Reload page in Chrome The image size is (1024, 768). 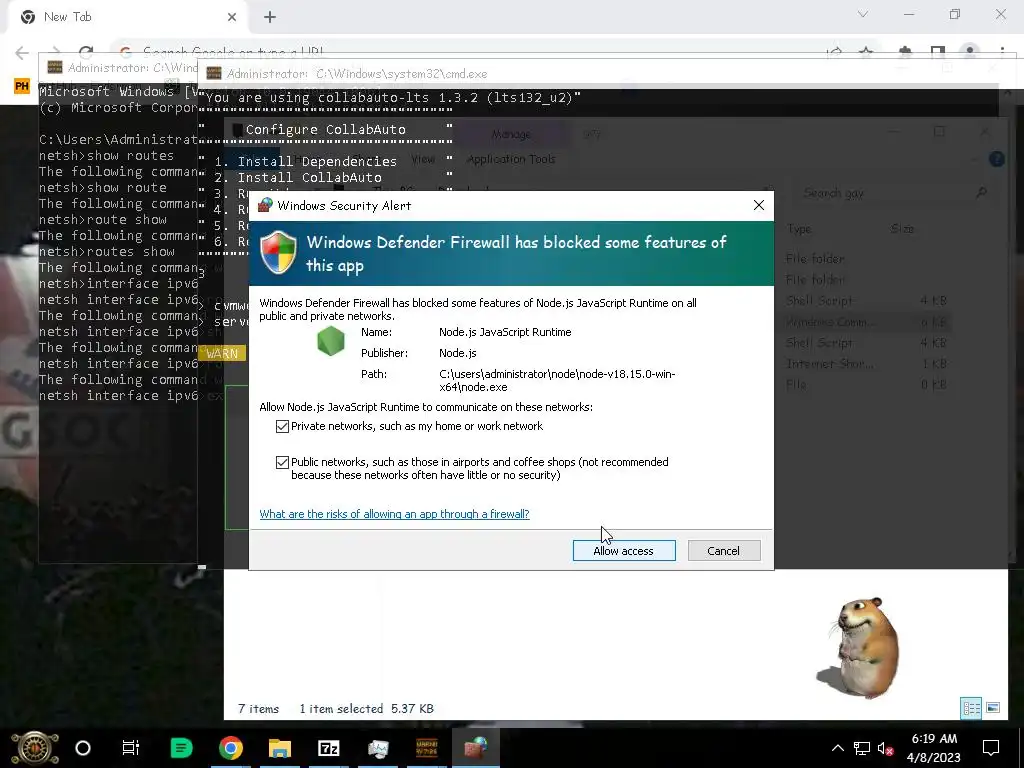(x=86, y=52)
